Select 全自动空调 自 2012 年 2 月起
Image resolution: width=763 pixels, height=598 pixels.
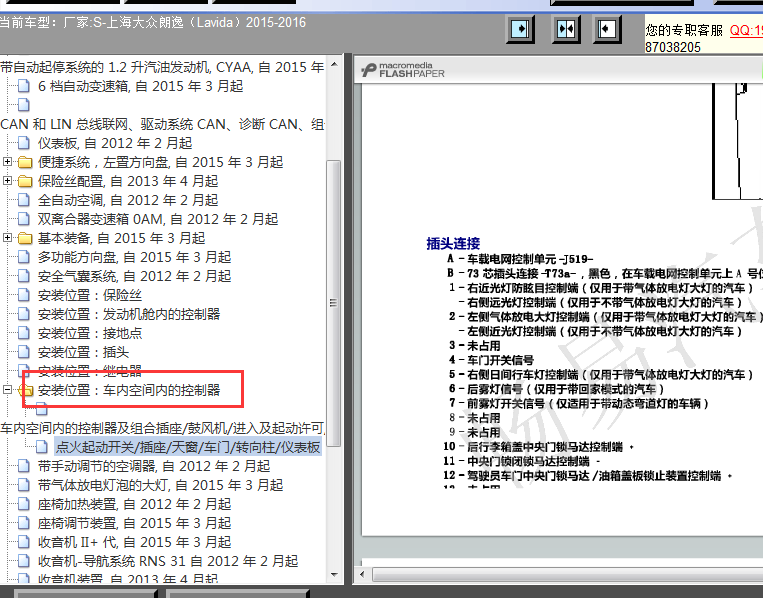coord(128,200)
